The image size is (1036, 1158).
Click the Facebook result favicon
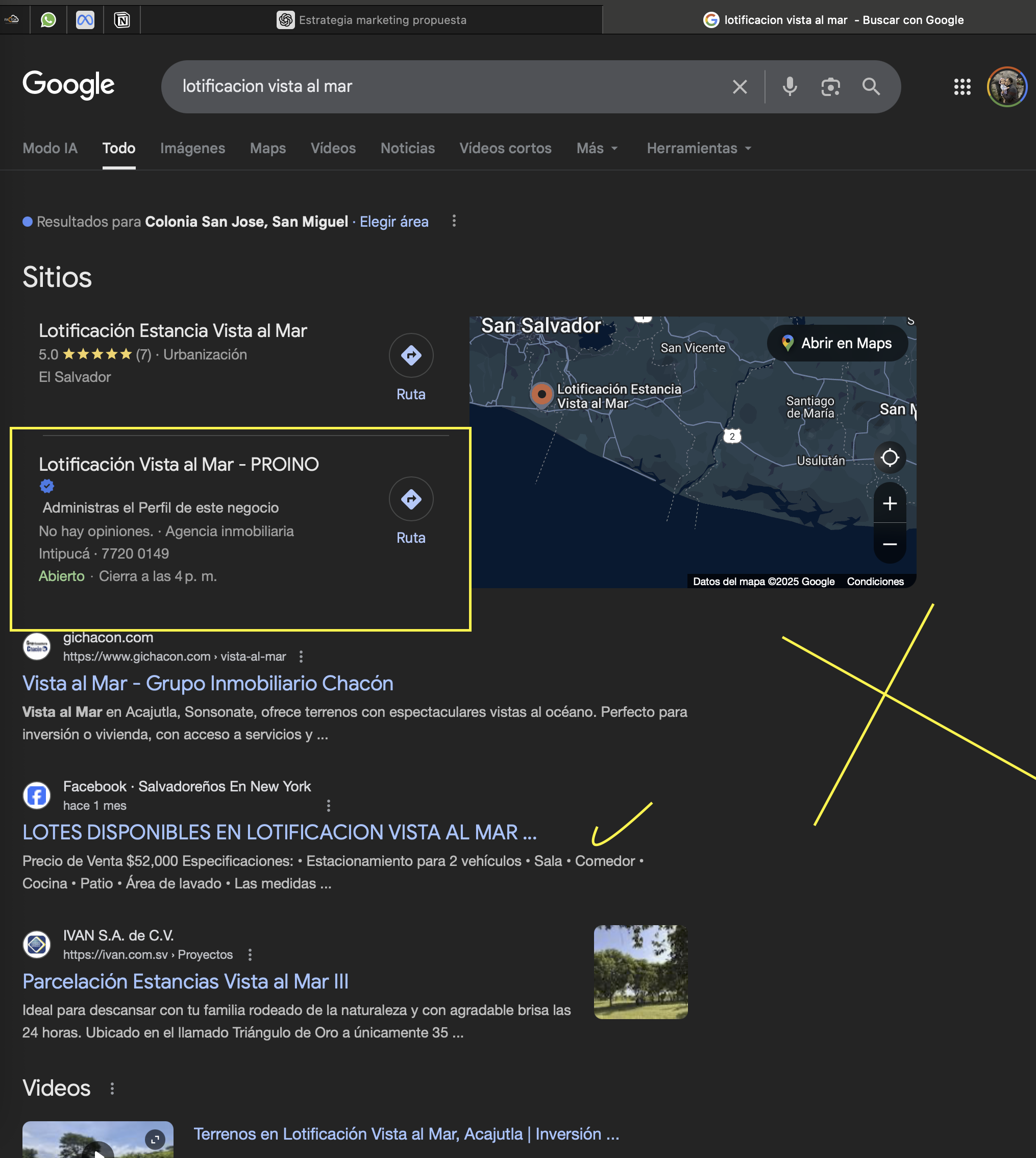37,795
